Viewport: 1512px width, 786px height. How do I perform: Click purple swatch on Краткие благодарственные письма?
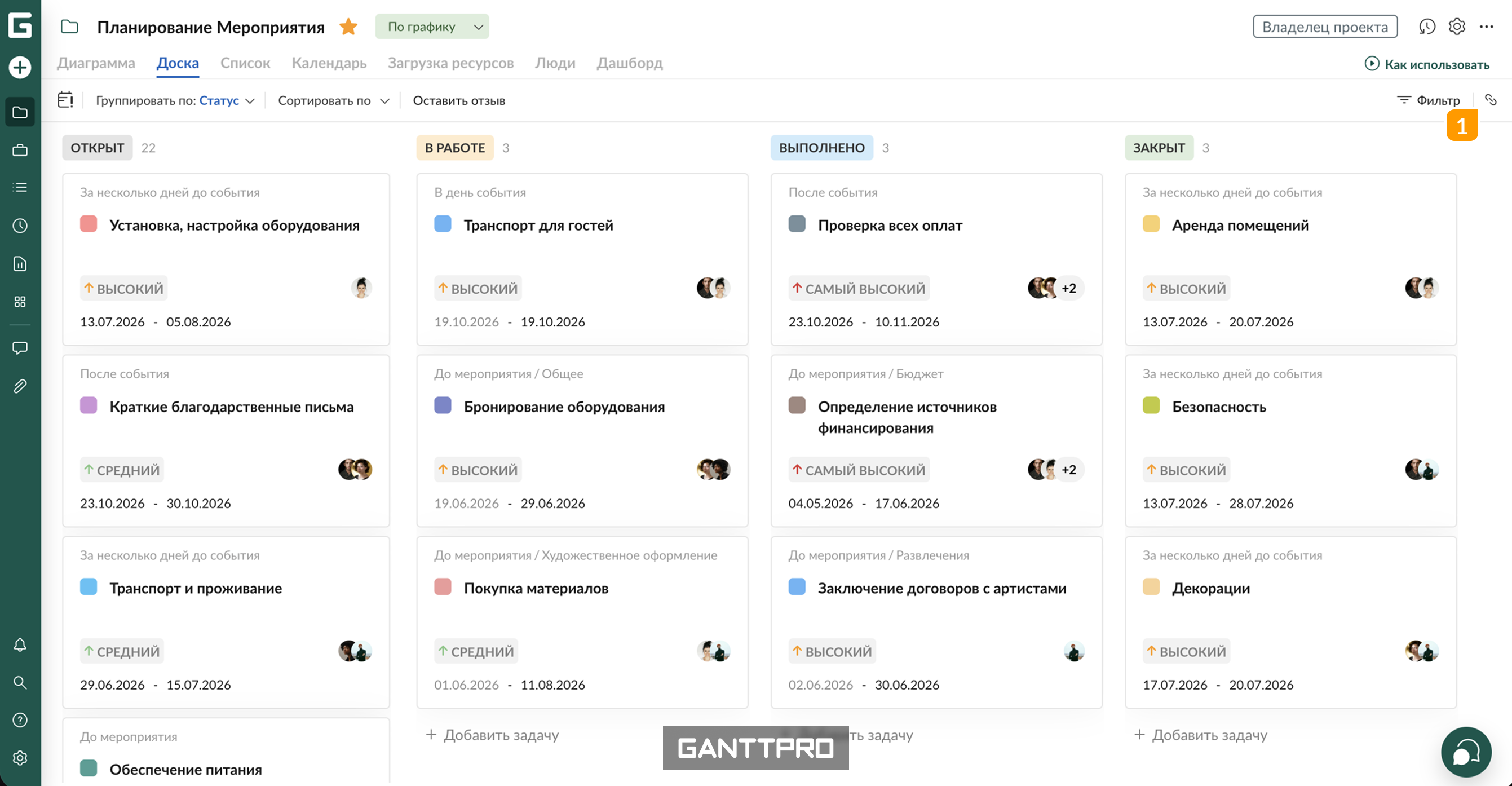coord(89,405)
